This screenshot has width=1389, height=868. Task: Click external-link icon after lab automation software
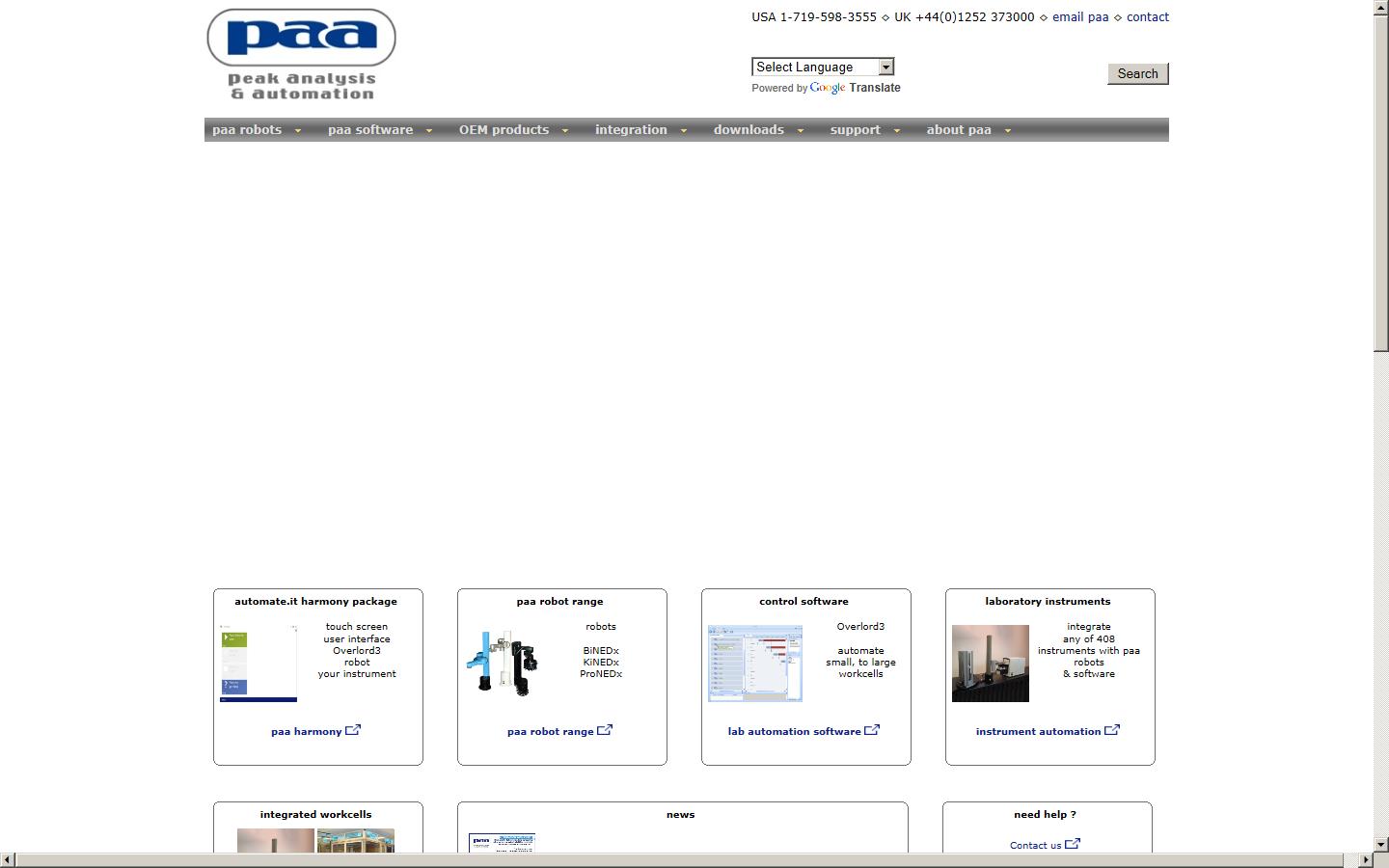coord(872,730)
